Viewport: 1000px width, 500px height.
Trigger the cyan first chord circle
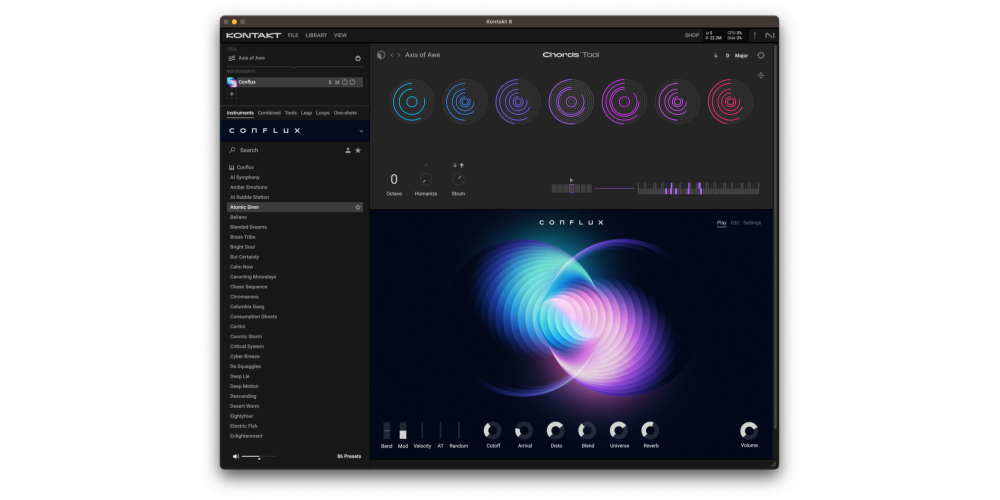412,101
